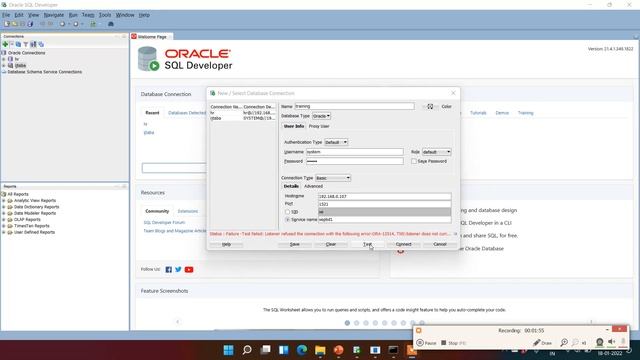Expand User Defined Reports node
Screen dimensions: 640x360
point(4,232)
